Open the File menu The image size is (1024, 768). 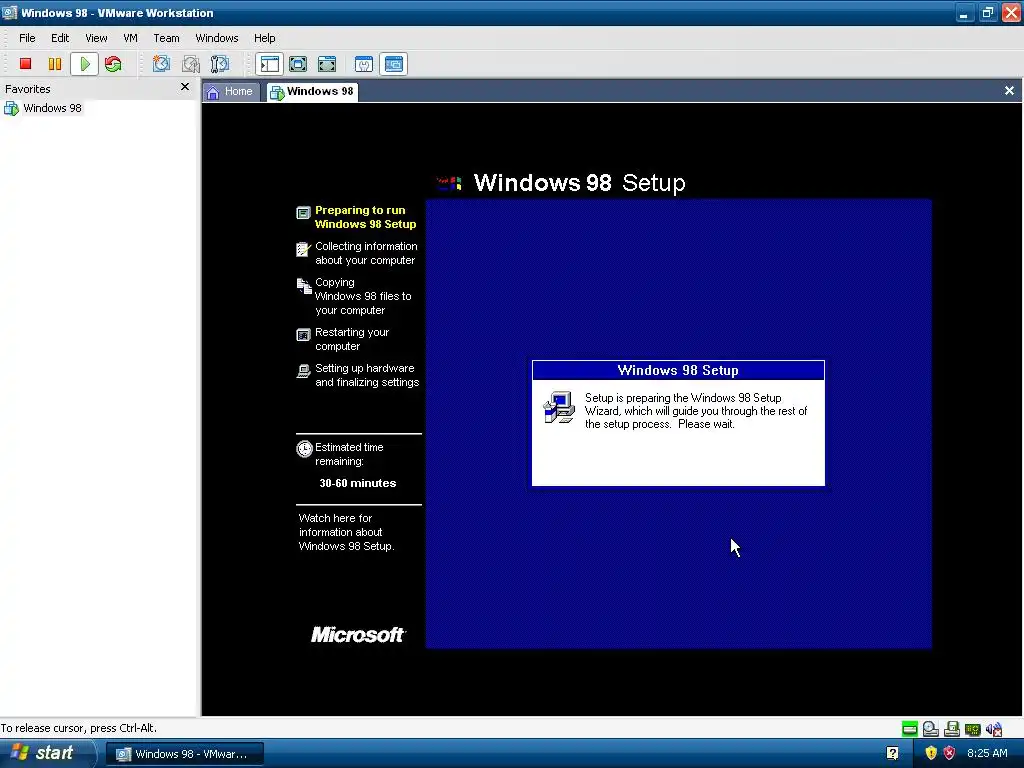point(27,38)
